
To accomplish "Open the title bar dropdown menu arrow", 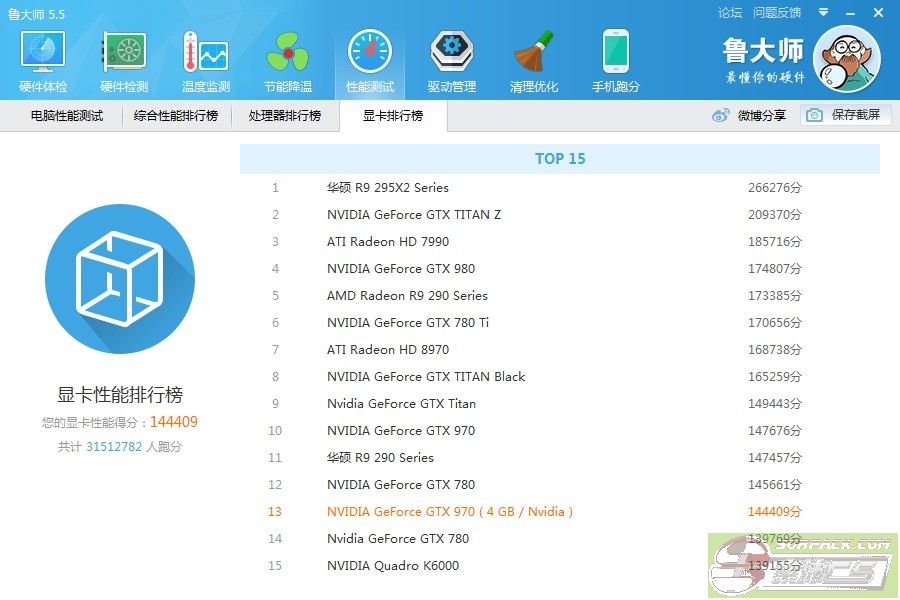I will (824, 12).
